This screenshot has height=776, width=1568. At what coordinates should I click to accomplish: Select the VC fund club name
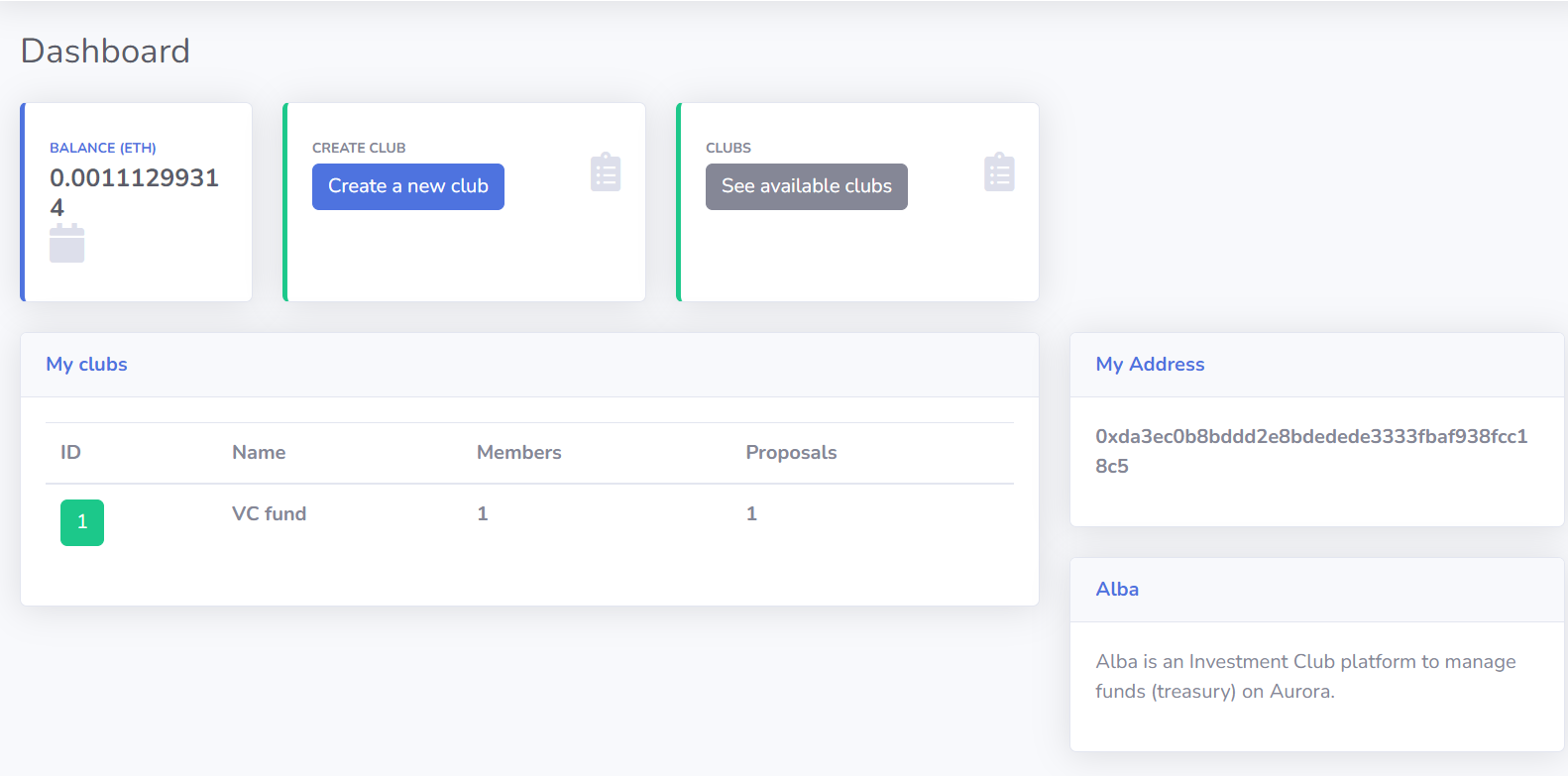269,513
